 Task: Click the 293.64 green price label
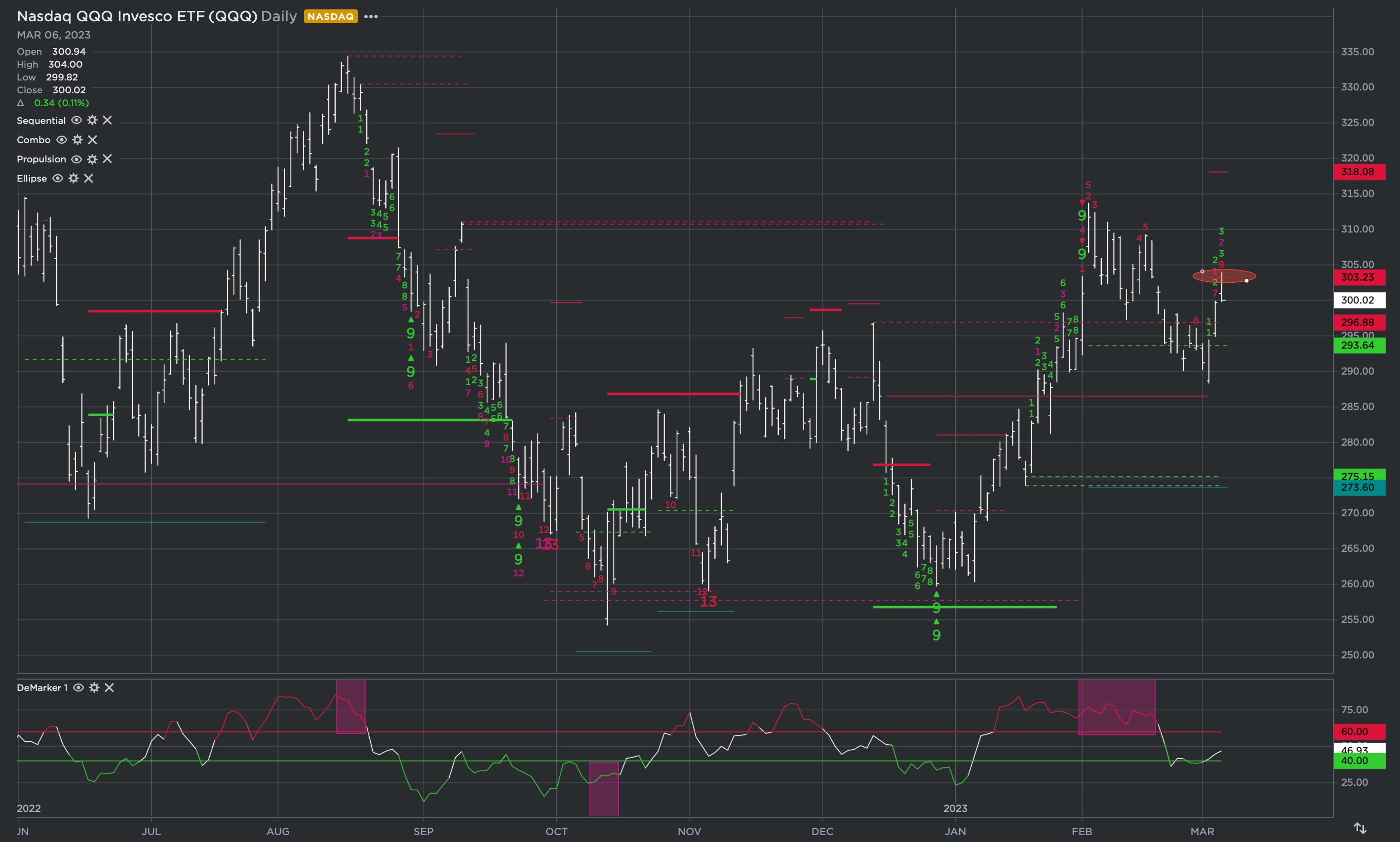pos(1359,345)
